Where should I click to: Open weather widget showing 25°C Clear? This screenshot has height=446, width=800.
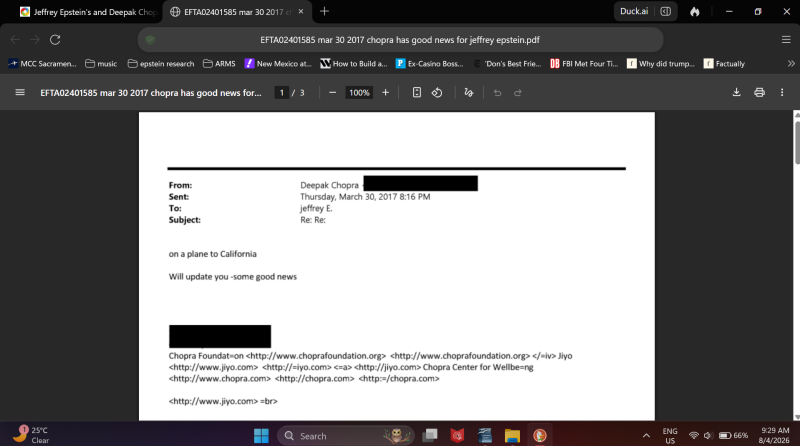click(32, 434)
